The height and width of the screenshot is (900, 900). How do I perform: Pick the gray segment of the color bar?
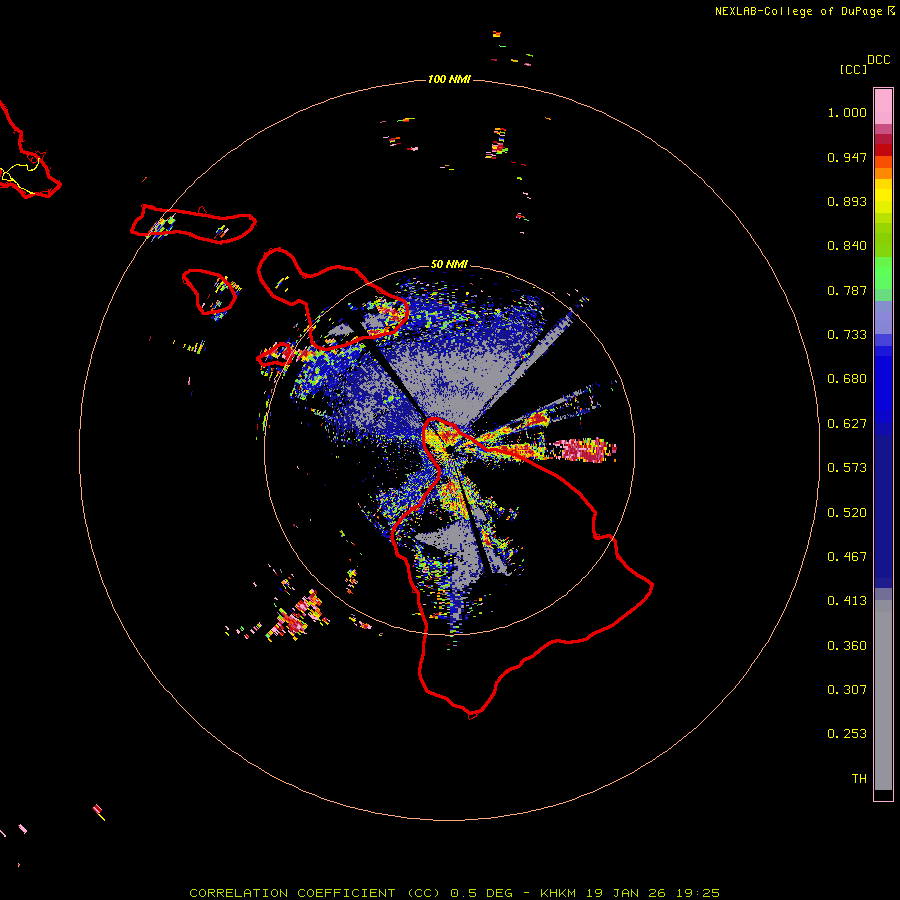click(x=883, y=695)
